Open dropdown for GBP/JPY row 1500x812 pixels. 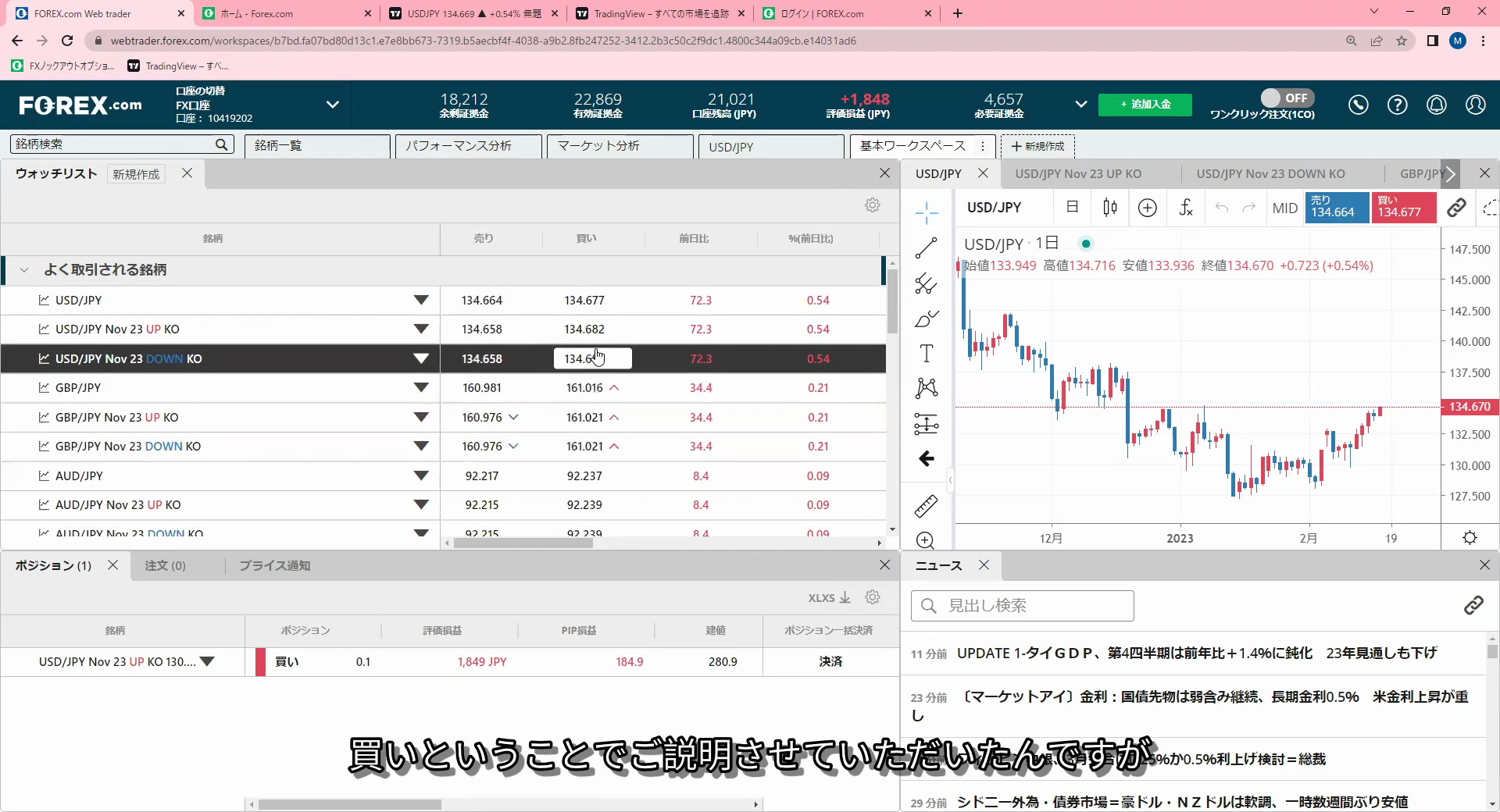(421, 388)
